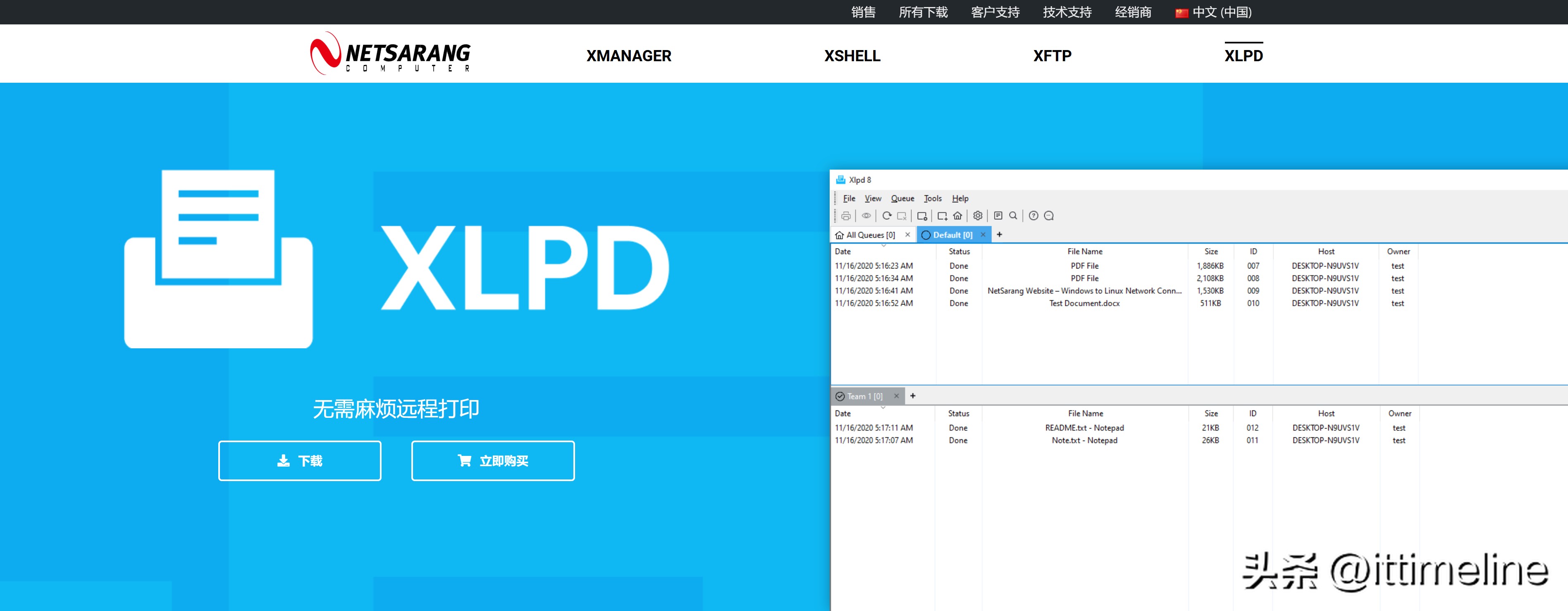The height and width of the screenshot is (611, 1568).
Task: Click the 立即购买 buy now button
Action: [492, 460]
